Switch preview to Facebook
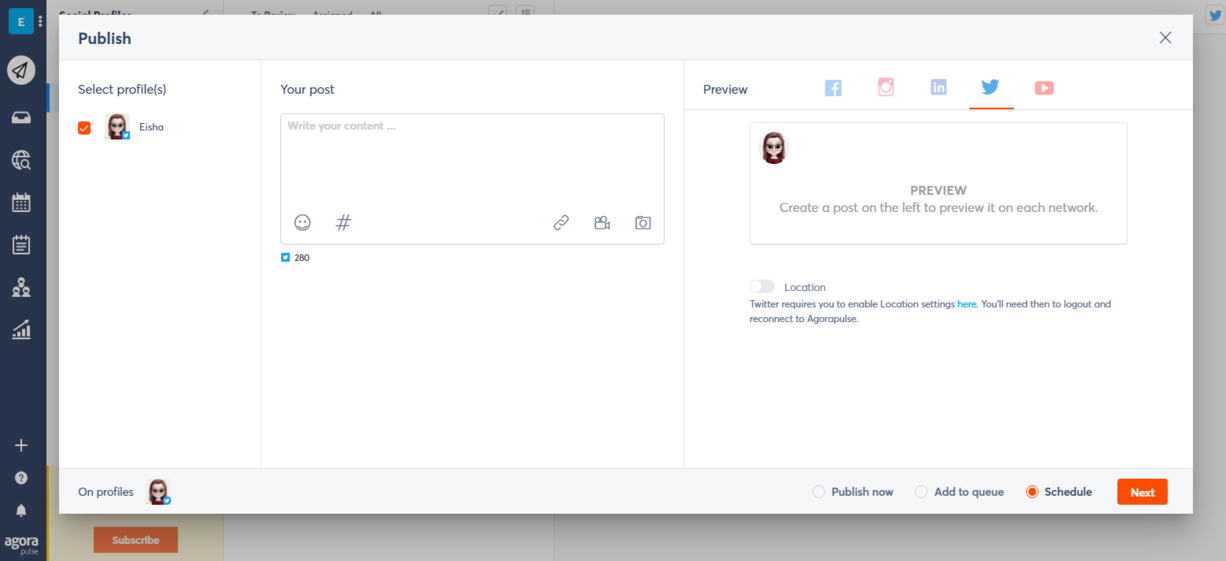 click(833, 88)
